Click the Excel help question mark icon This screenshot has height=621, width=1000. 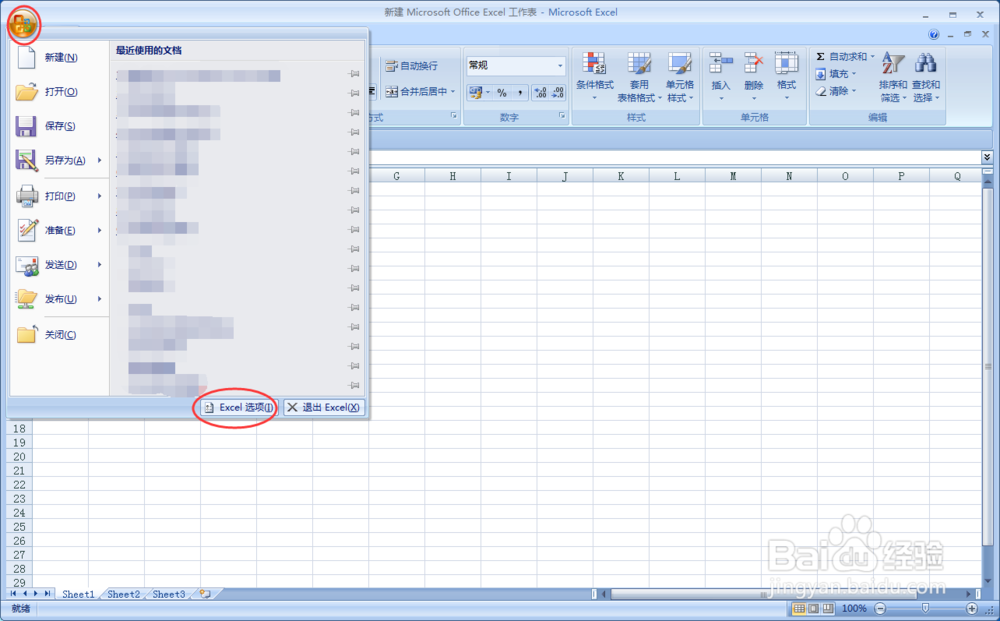coord(934,34)
